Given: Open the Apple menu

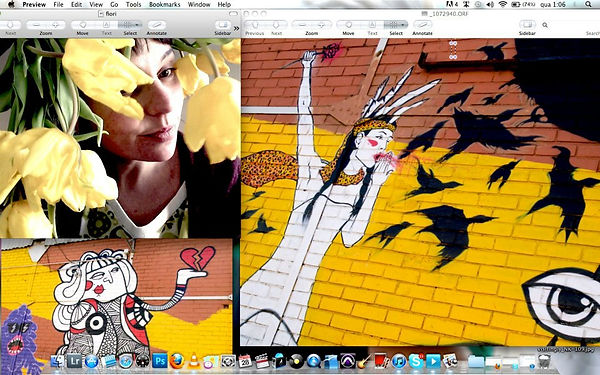Looking at the screenshot, I should click(x=11, y=4).
